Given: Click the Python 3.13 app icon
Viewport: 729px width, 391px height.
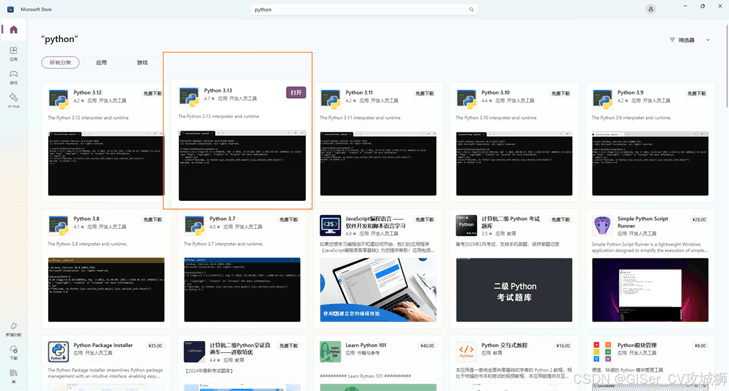Looking at the screenshot, I should 189,97.
